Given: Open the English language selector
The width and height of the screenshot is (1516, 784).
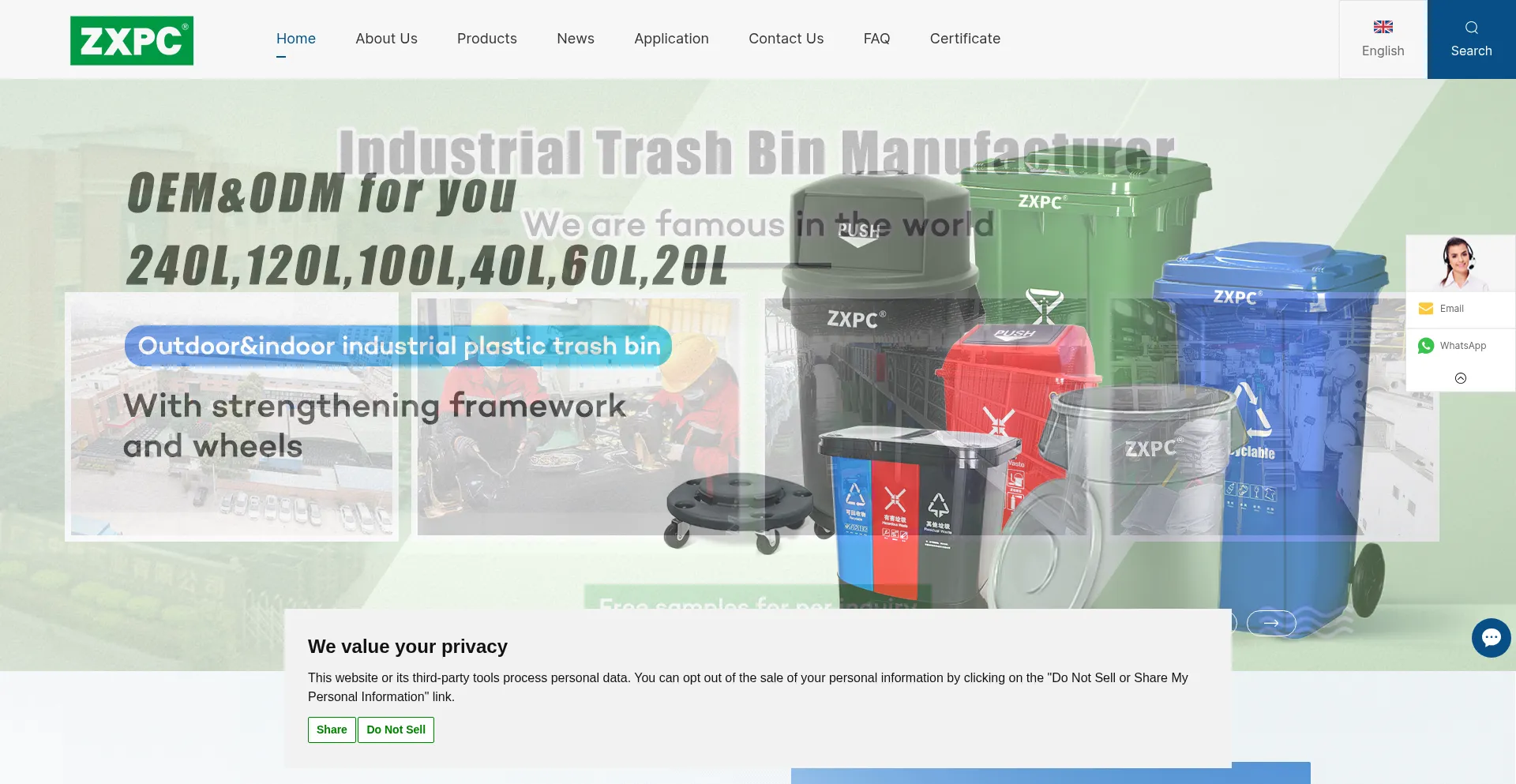Looking at the screenshot, I should point(1383,39).
